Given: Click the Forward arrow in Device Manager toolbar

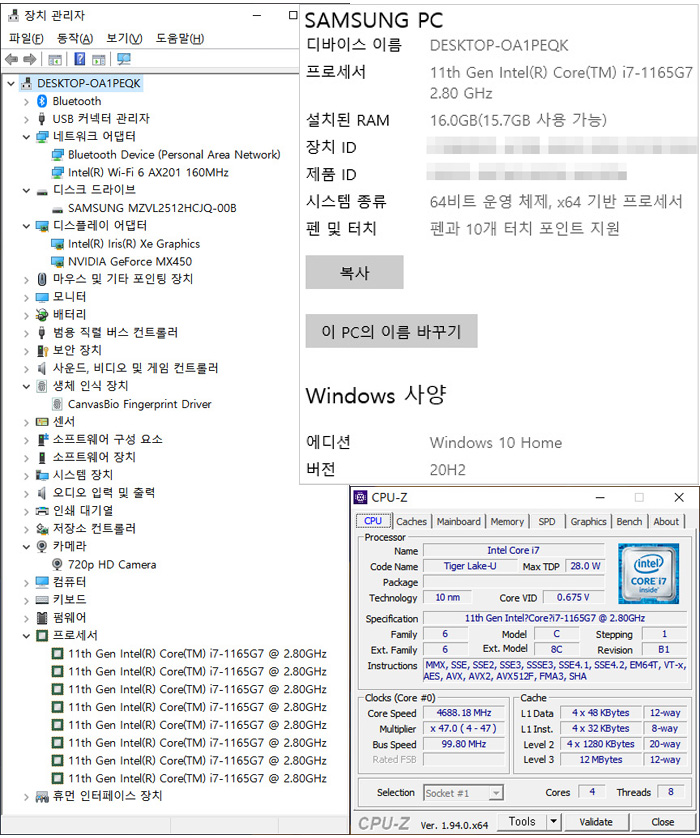Looking at the screenshot, I should coord(30,59).
